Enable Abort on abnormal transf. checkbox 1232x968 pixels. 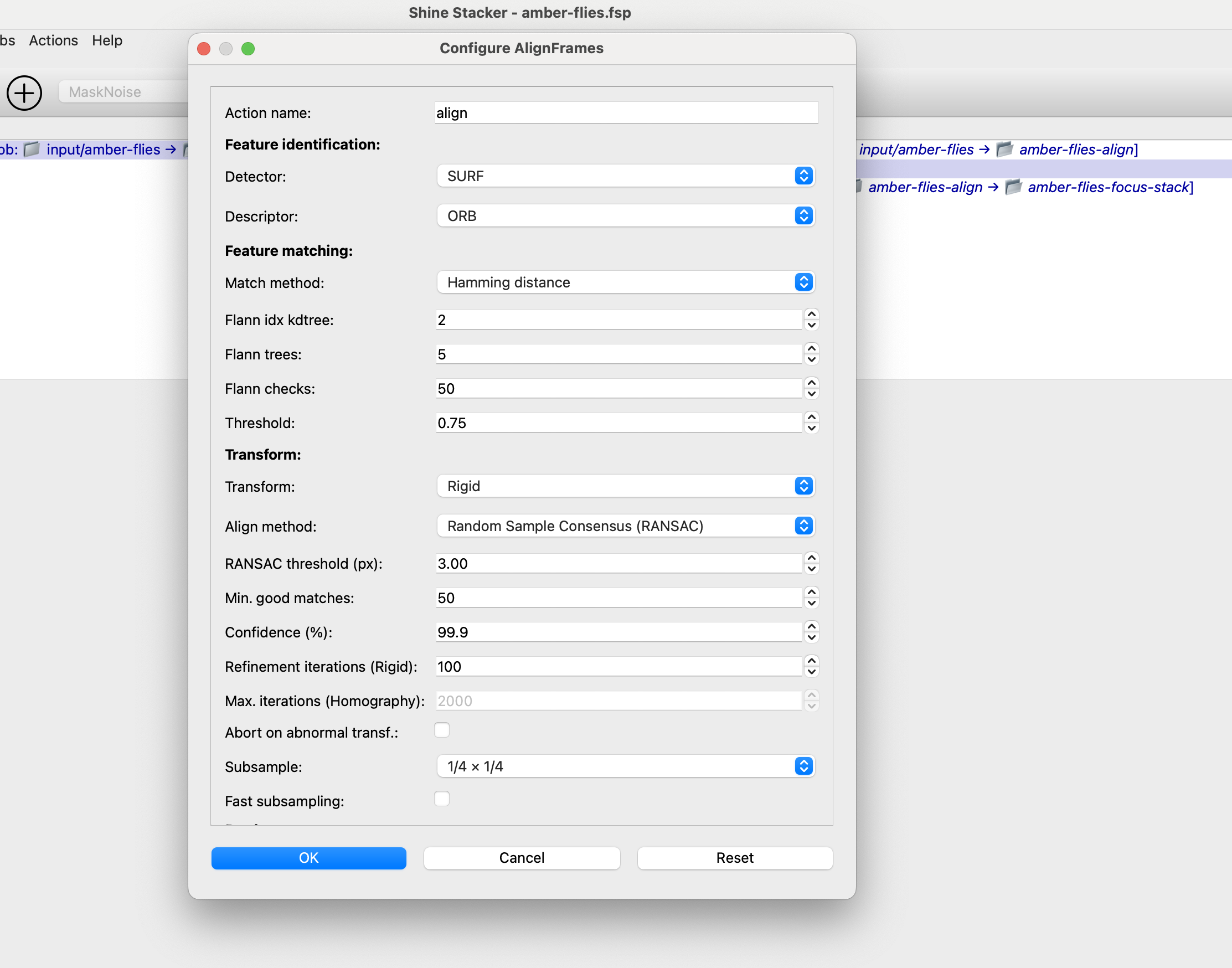(x=442, y=730)
